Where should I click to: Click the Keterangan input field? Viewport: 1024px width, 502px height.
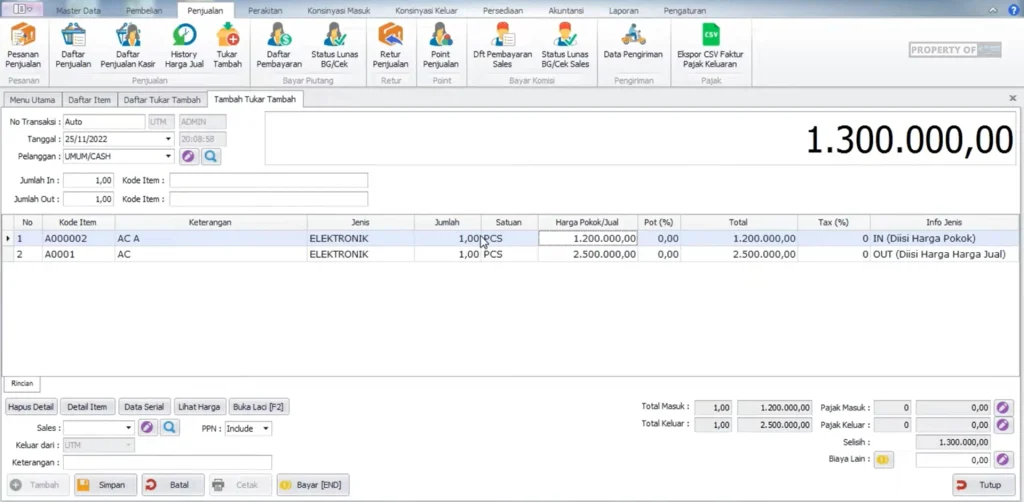(x=167, y=462)
